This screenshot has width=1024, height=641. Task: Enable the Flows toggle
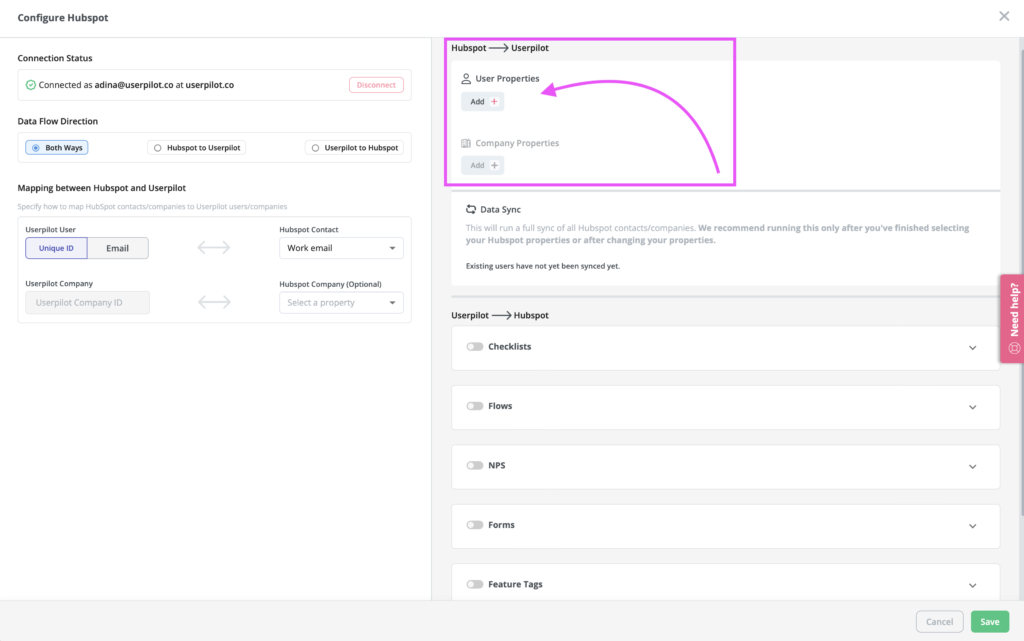click(x=475, y=406)
